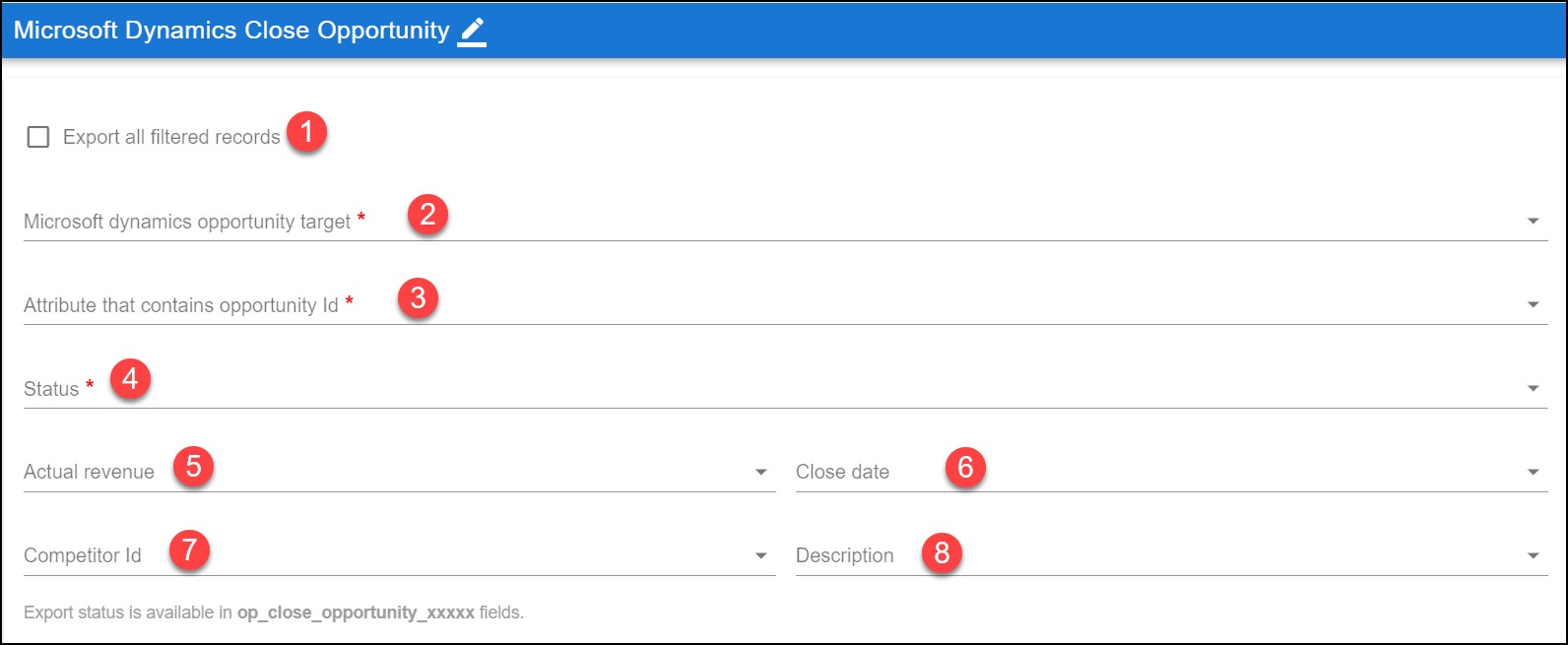Open the Close date dropdown arrow

[1533, 473]
